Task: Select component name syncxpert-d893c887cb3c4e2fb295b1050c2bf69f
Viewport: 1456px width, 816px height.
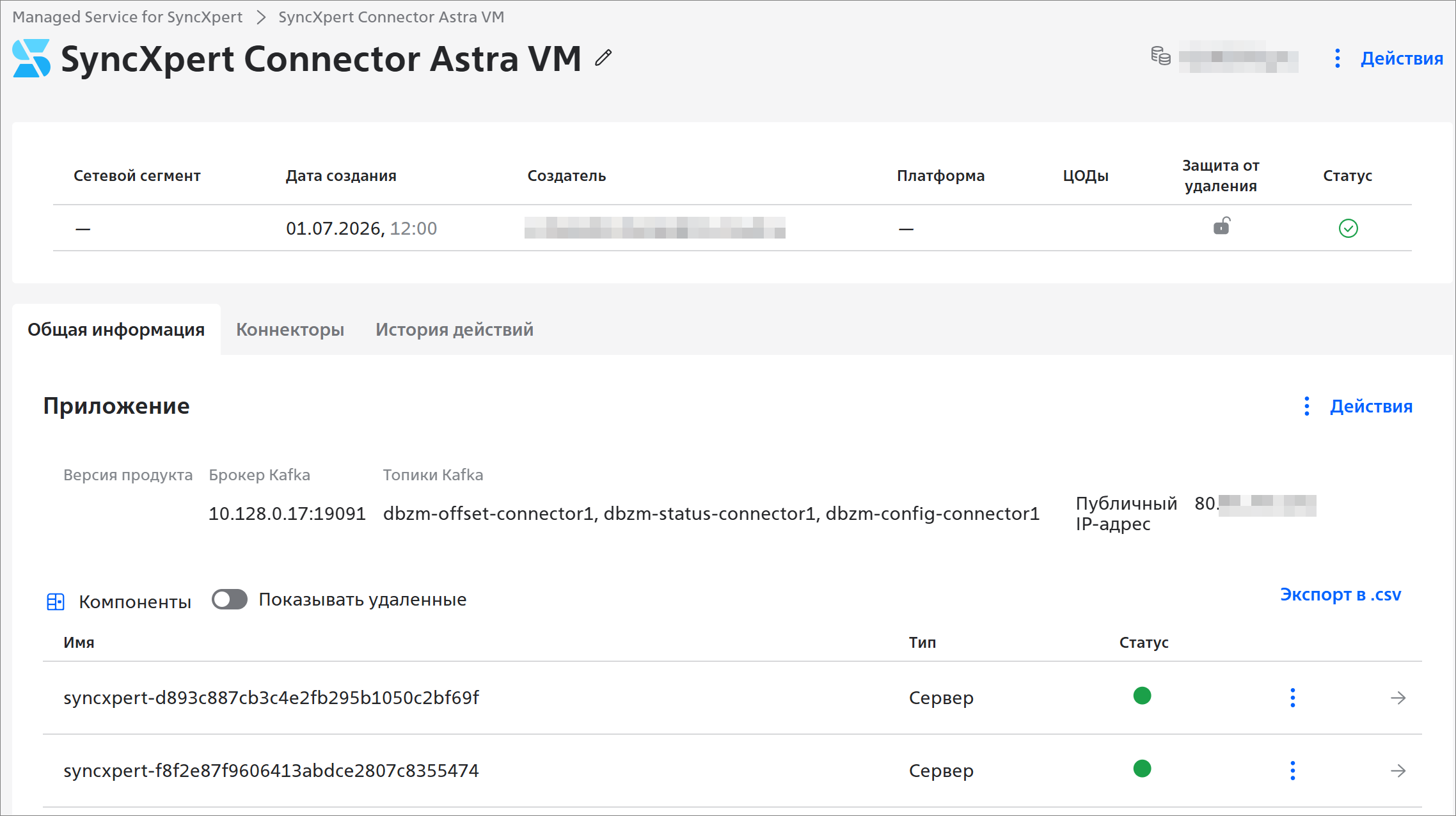Action: tap(271, 698)
